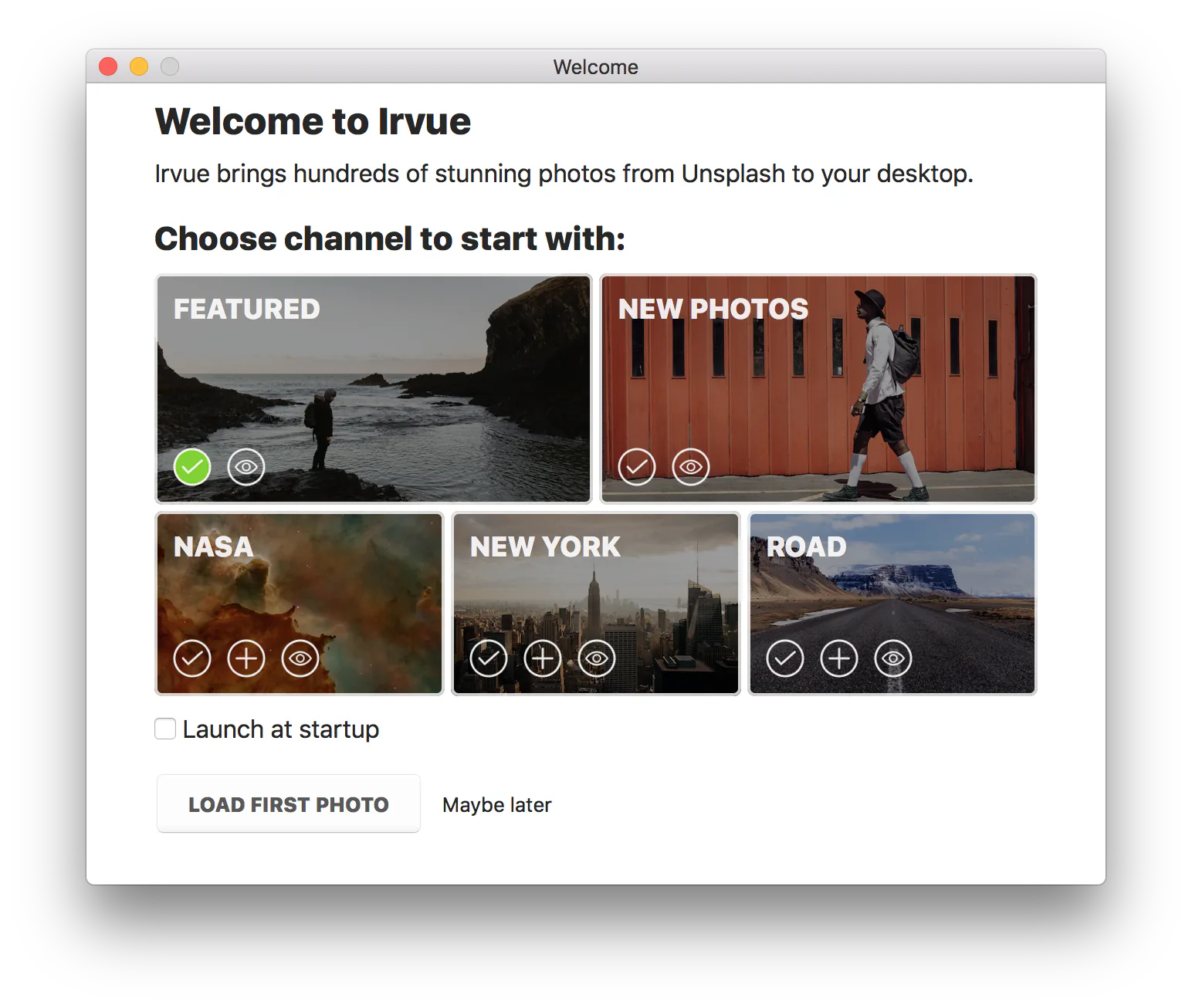
Task: Select the New Photos channel checkmark
Action: [637, 467]
